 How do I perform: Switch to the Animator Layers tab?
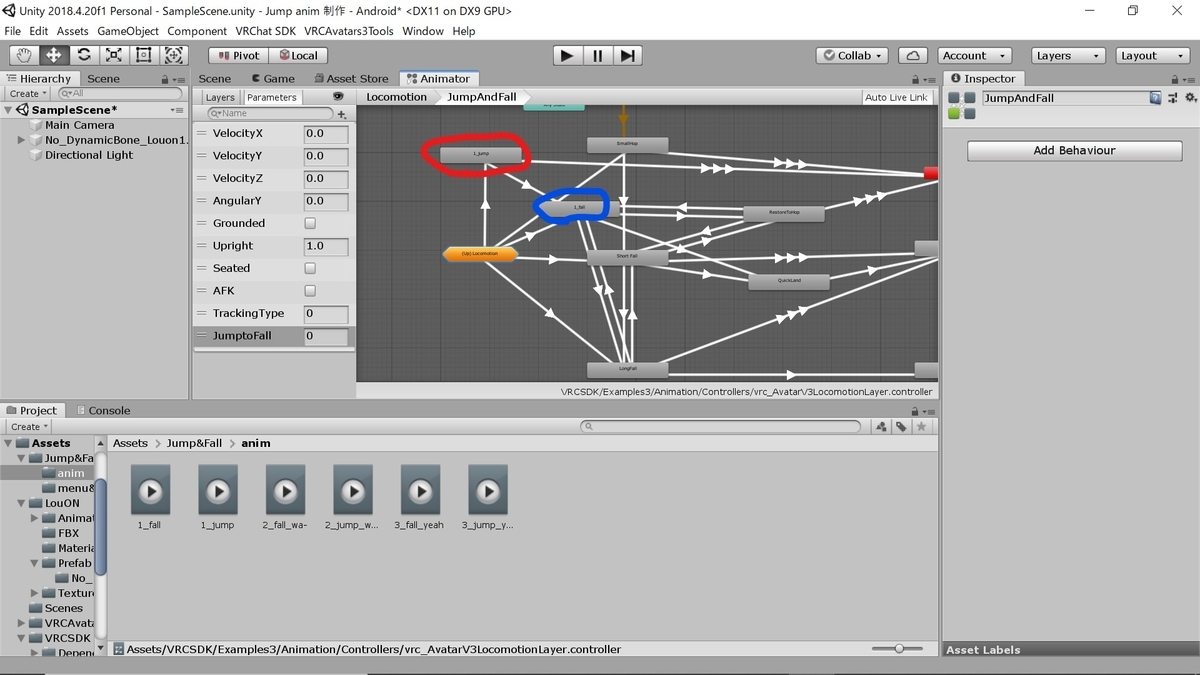coord(220,97)
